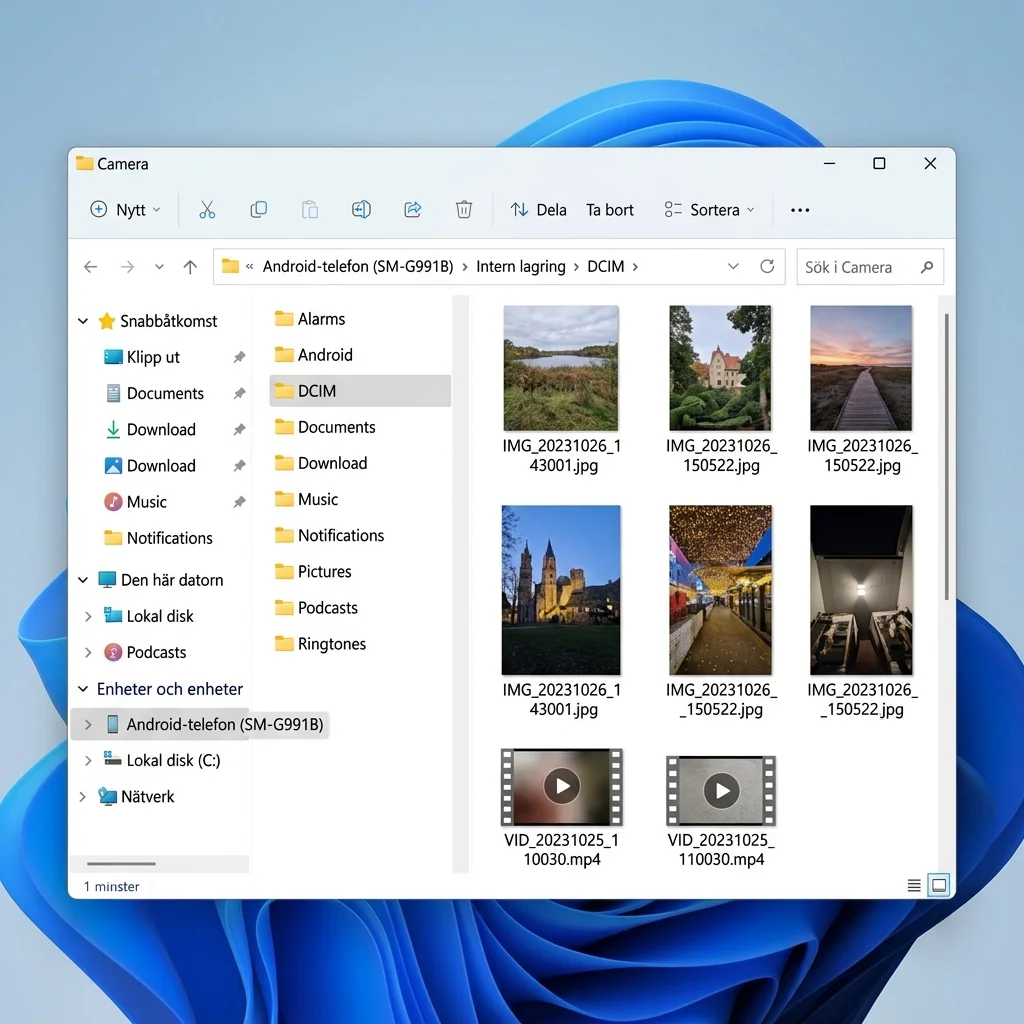This screenshot has height=1024, width=1024.
Task: Select Klipp ut in quick access
Action: (153, 357)
